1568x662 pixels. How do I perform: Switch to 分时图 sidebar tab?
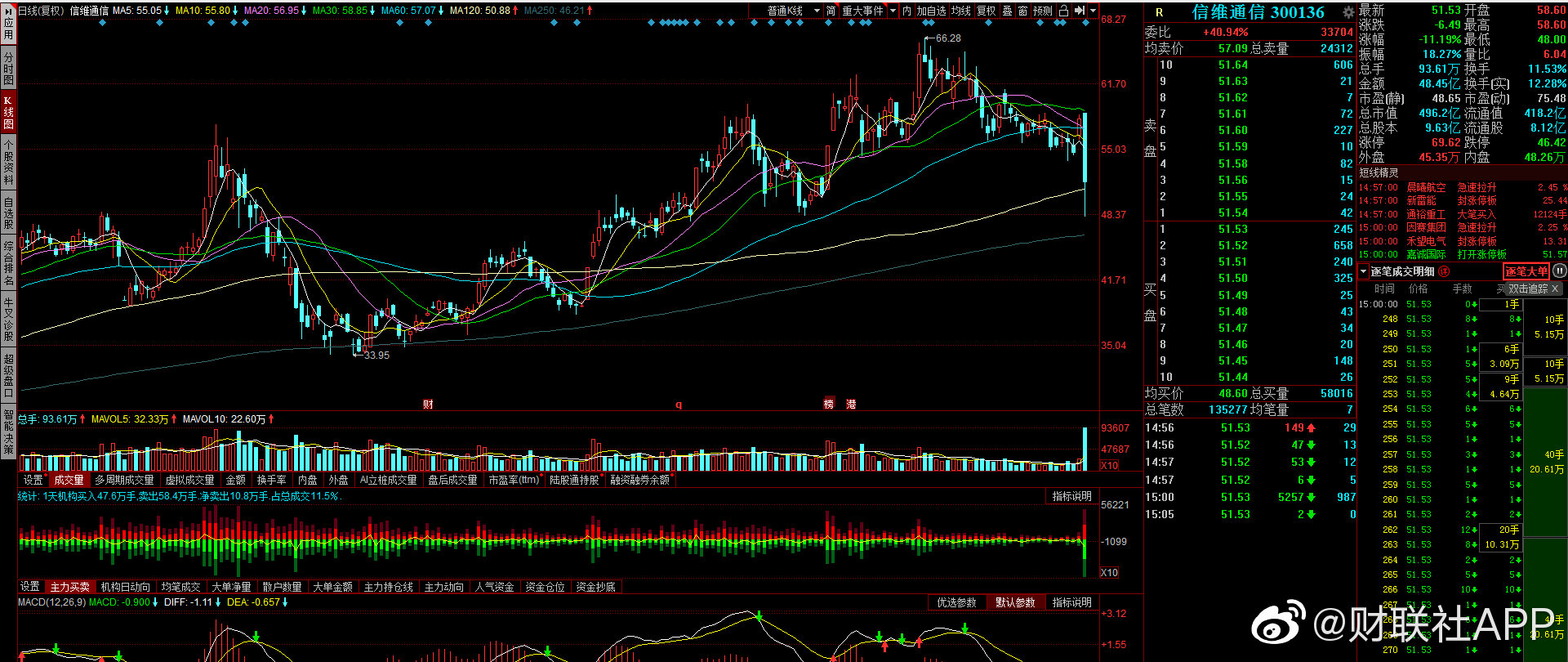[x=8, y=69]
